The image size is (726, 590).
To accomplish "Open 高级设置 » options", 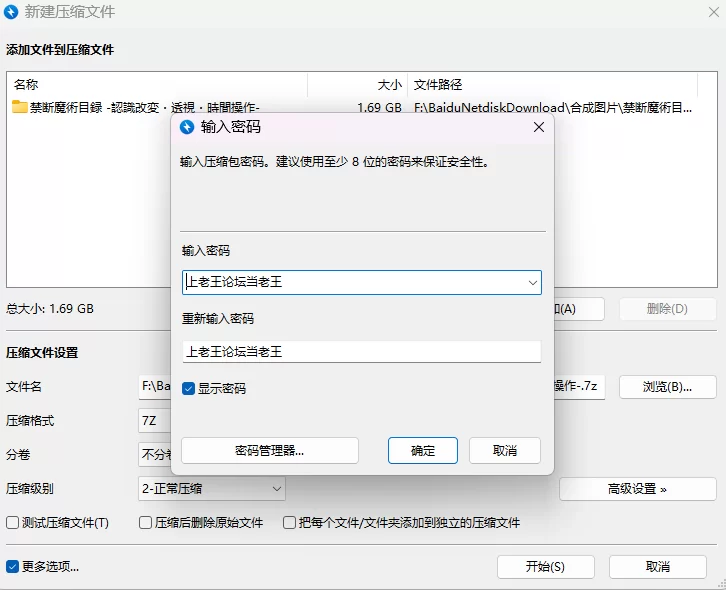I will coord(638,489).
